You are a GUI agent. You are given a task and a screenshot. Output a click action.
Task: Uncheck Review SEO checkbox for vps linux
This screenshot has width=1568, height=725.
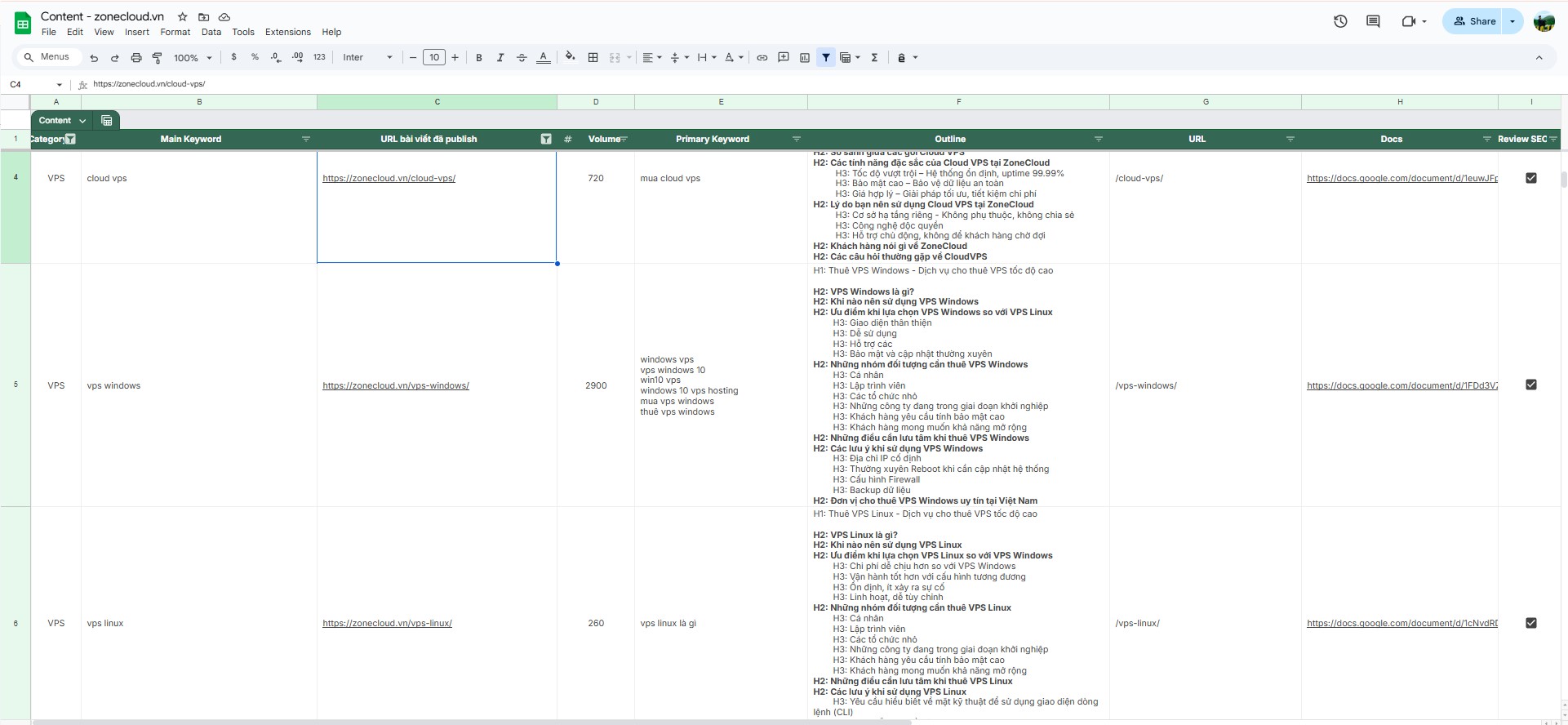[x=1530, y=623]
